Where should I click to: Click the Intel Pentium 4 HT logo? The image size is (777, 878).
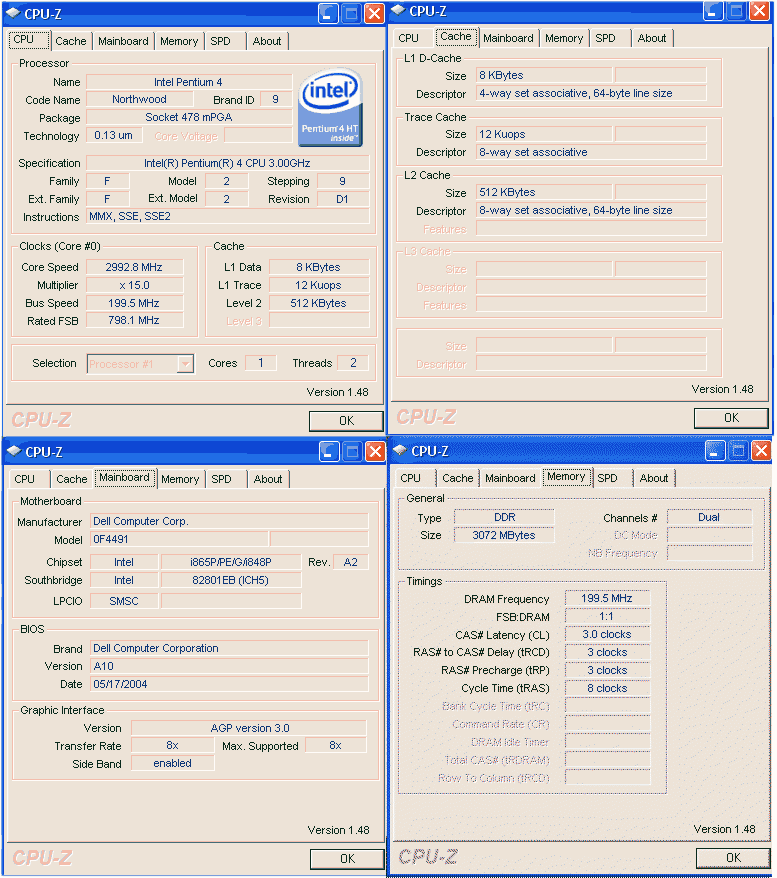[x=330, y=108]
